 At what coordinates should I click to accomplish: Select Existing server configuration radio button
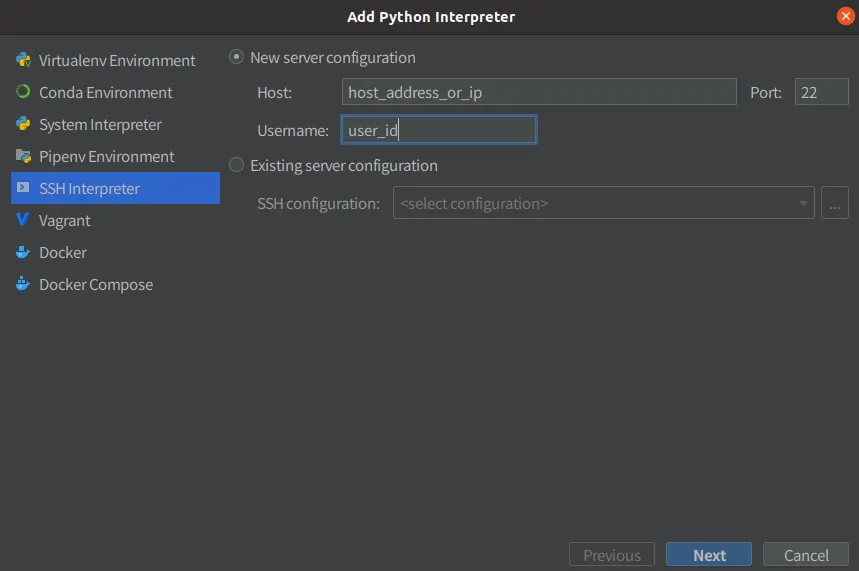(x=237, y=165)
